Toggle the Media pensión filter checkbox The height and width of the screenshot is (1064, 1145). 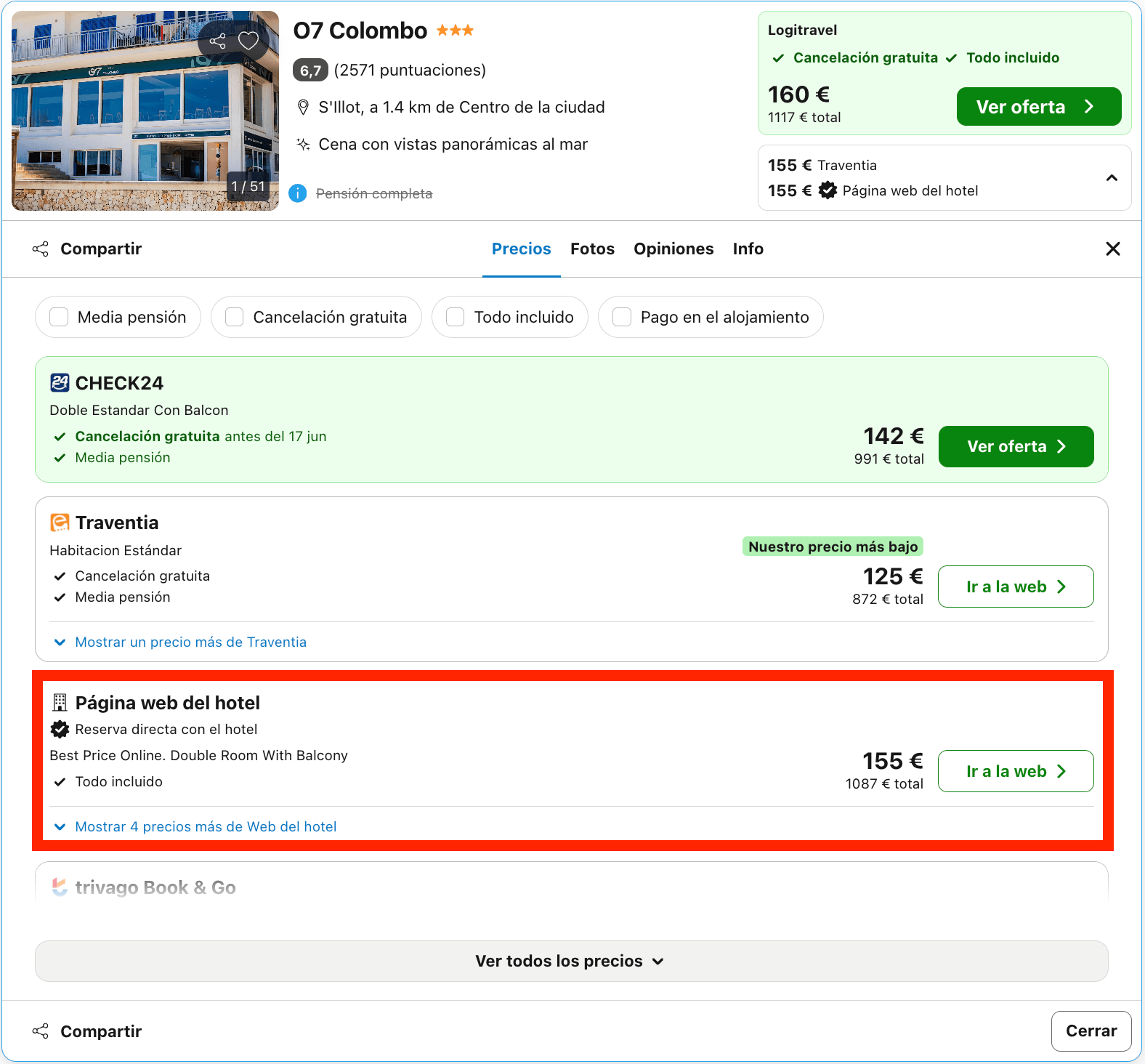(x=59, y=317)
